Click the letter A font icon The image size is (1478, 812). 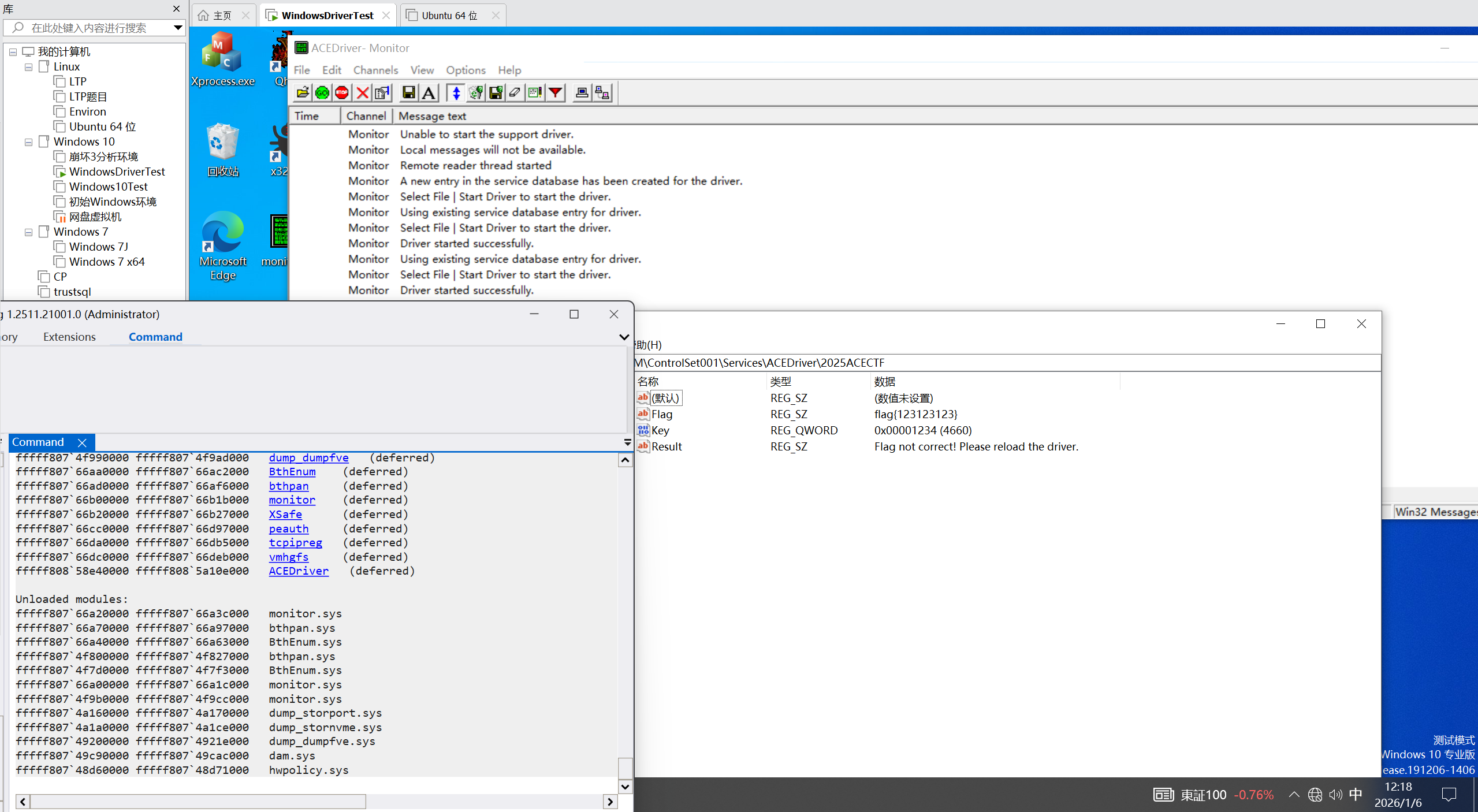[x=429, y=93]
